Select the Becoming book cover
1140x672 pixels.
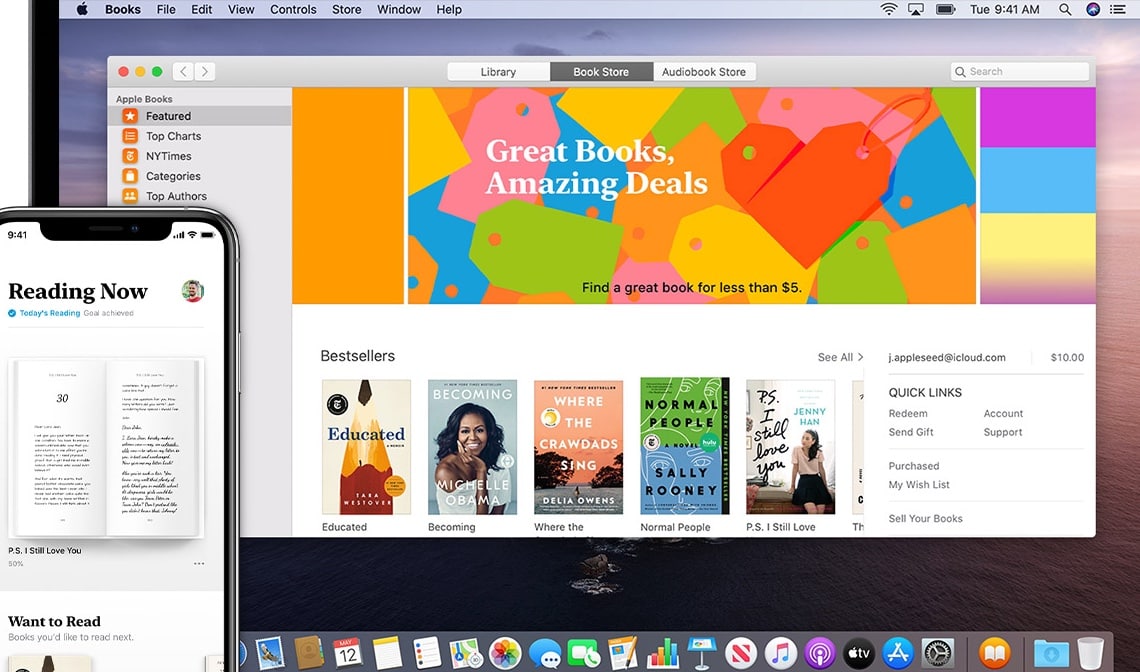click(x=472, y=447)
